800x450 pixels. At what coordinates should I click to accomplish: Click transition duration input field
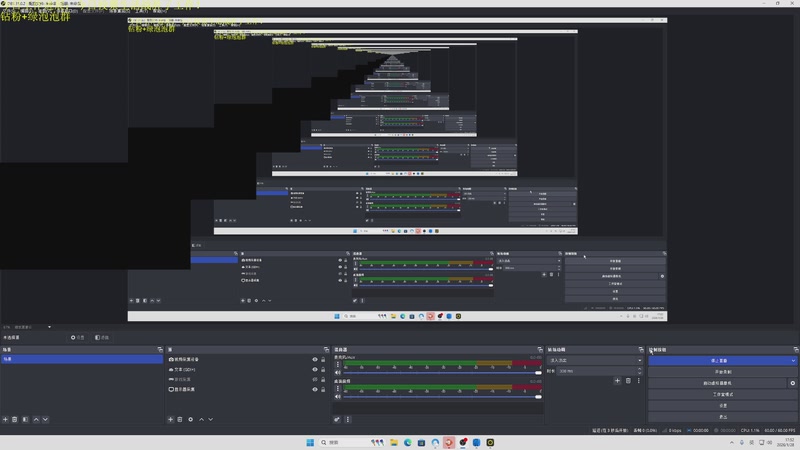597,371
